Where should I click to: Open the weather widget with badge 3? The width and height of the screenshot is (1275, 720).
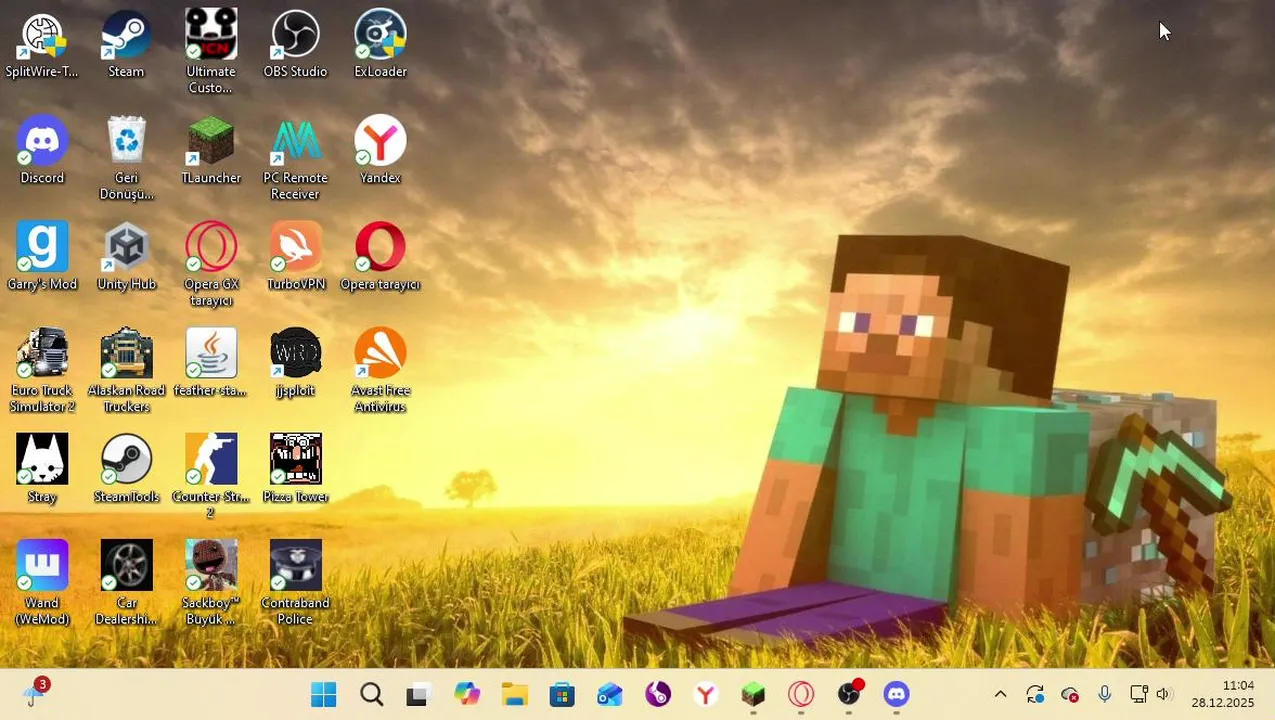(36, 692)
